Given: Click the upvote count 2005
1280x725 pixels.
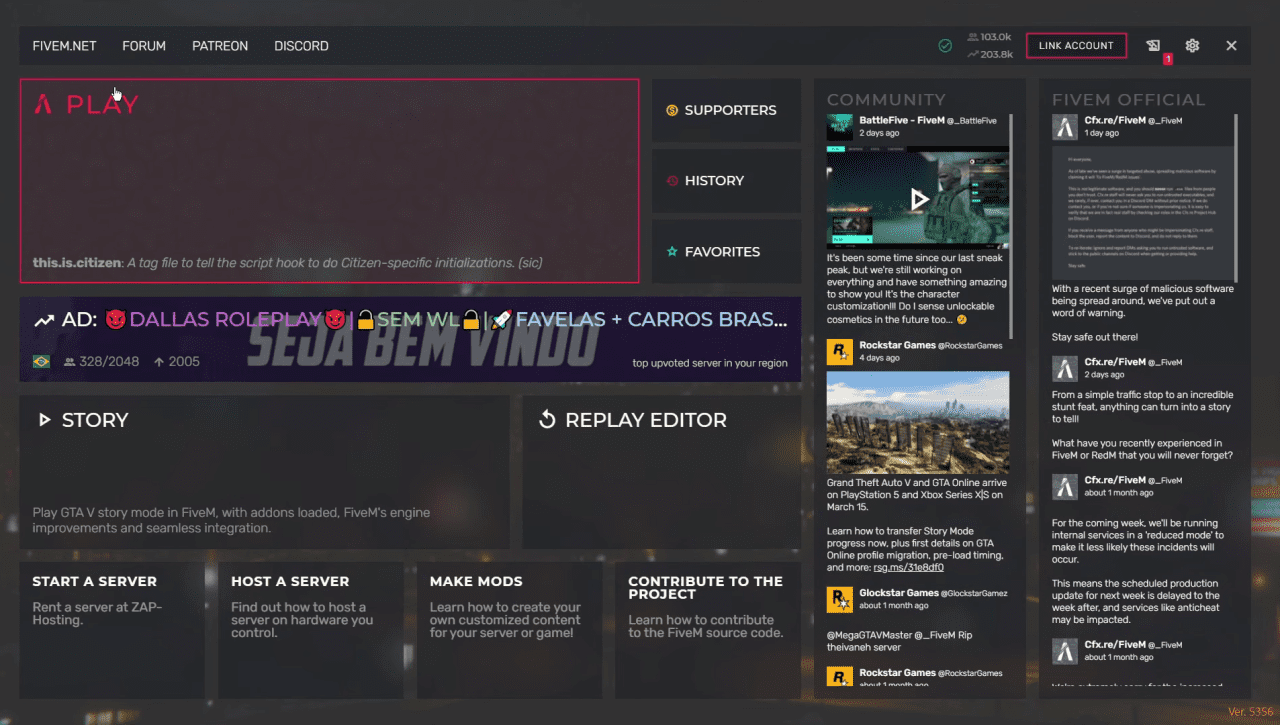Looking at the screenshot, I should coord(176,361).
